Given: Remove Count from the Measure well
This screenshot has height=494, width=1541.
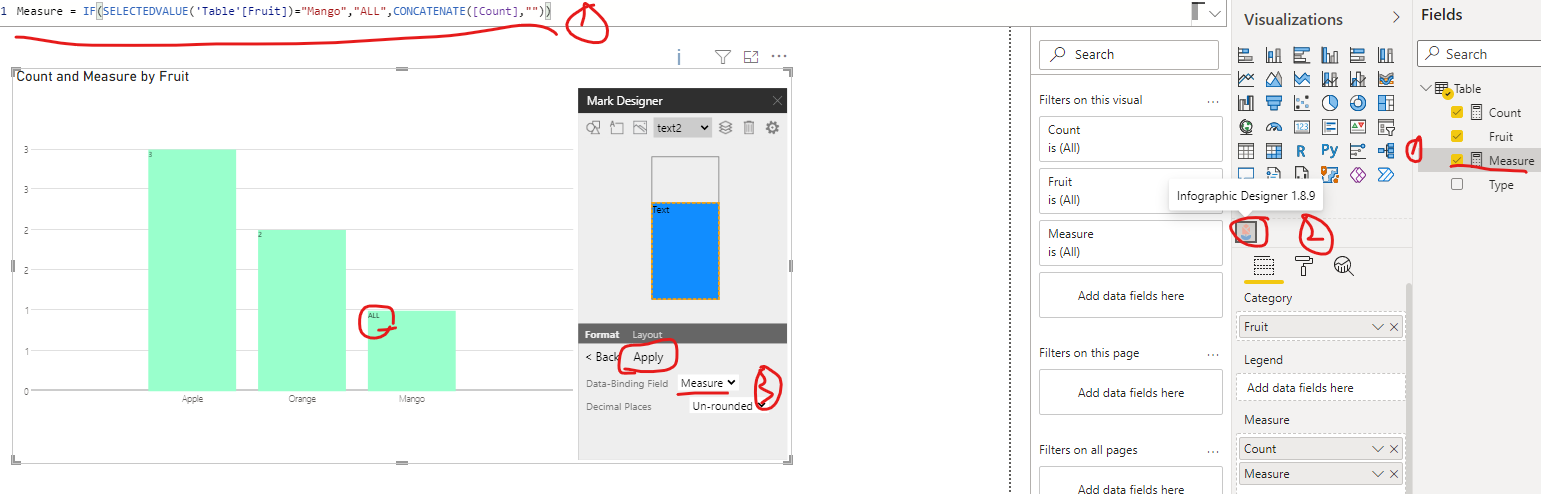Looking at the screenshot, I should pyautogui.click(x=1394, y=449).
